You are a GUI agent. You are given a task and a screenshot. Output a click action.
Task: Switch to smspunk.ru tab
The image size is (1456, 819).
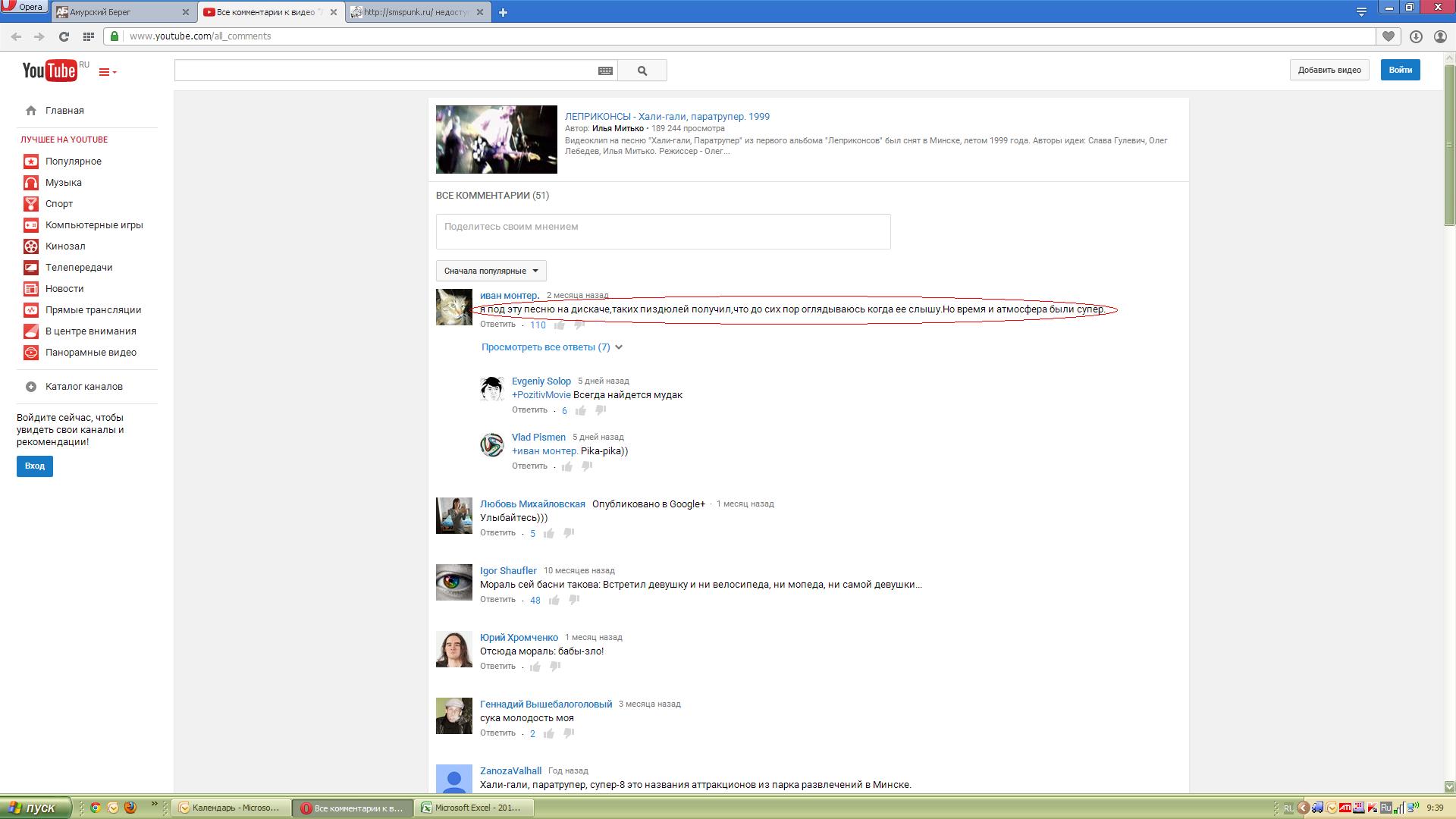pyautogui.click(x=418, y=12)
